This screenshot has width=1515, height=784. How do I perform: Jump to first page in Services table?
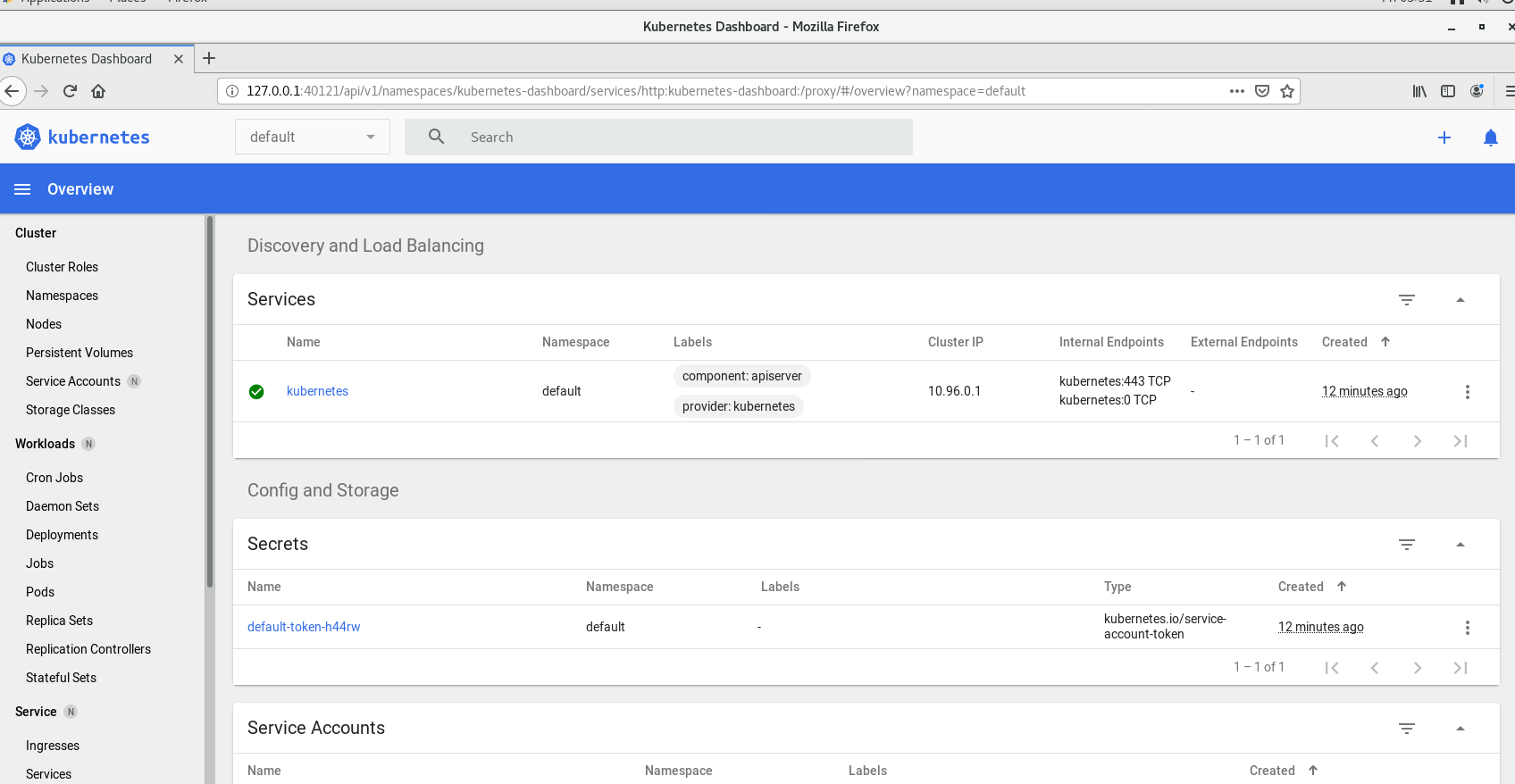[x=1332, y=441]
